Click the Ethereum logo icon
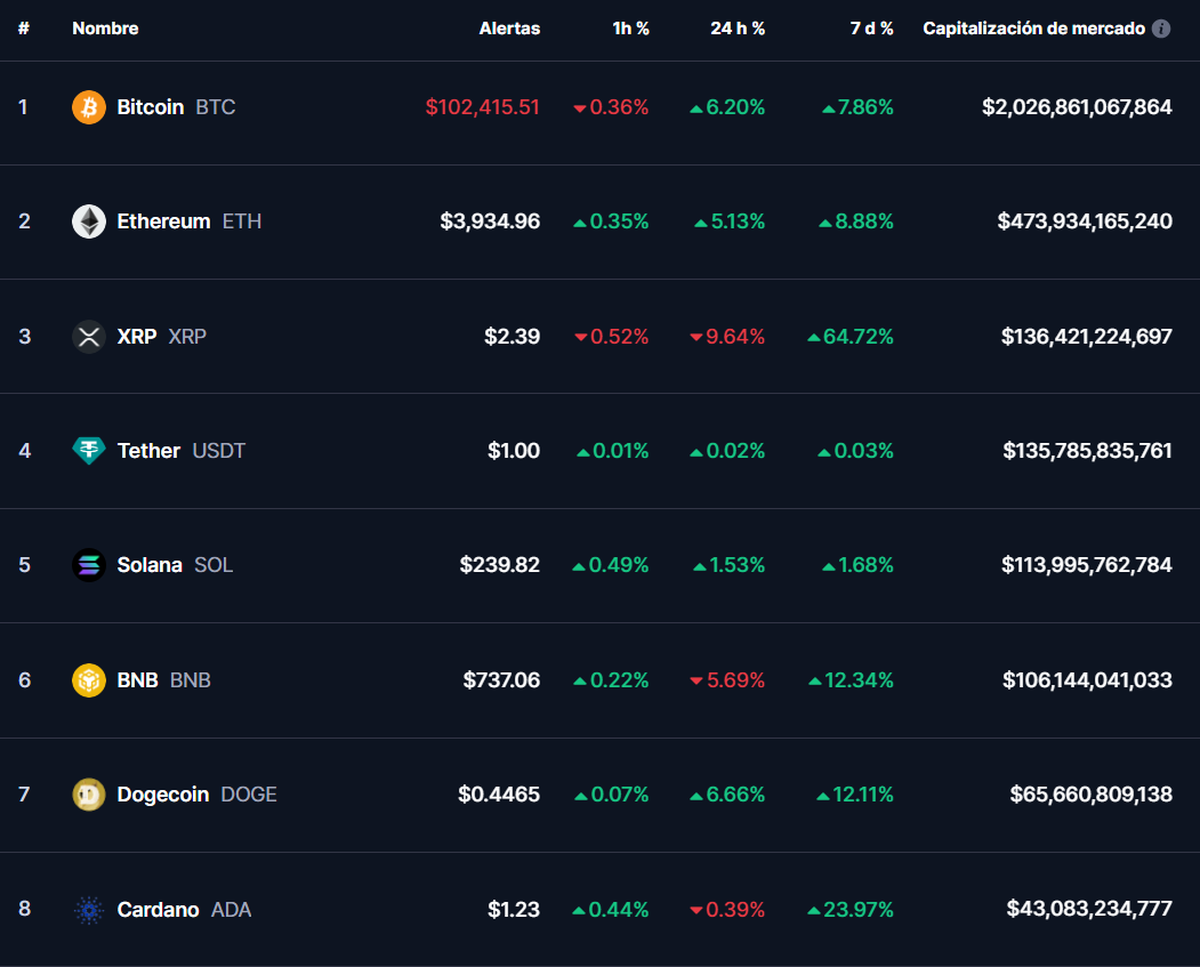The width and height of the screenshot is (1200, 967). coord(89,221)
